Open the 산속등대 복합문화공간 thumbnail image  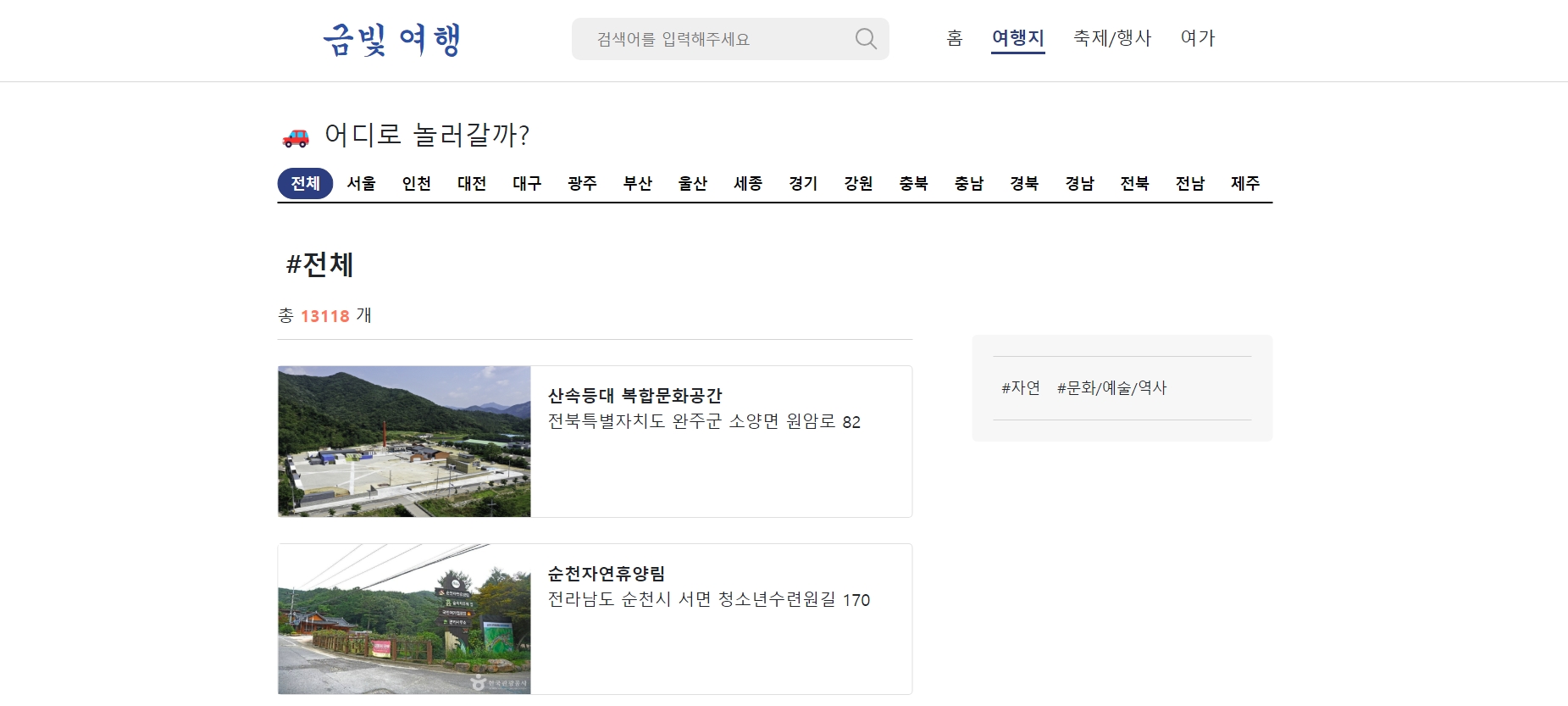click(404, 442)
